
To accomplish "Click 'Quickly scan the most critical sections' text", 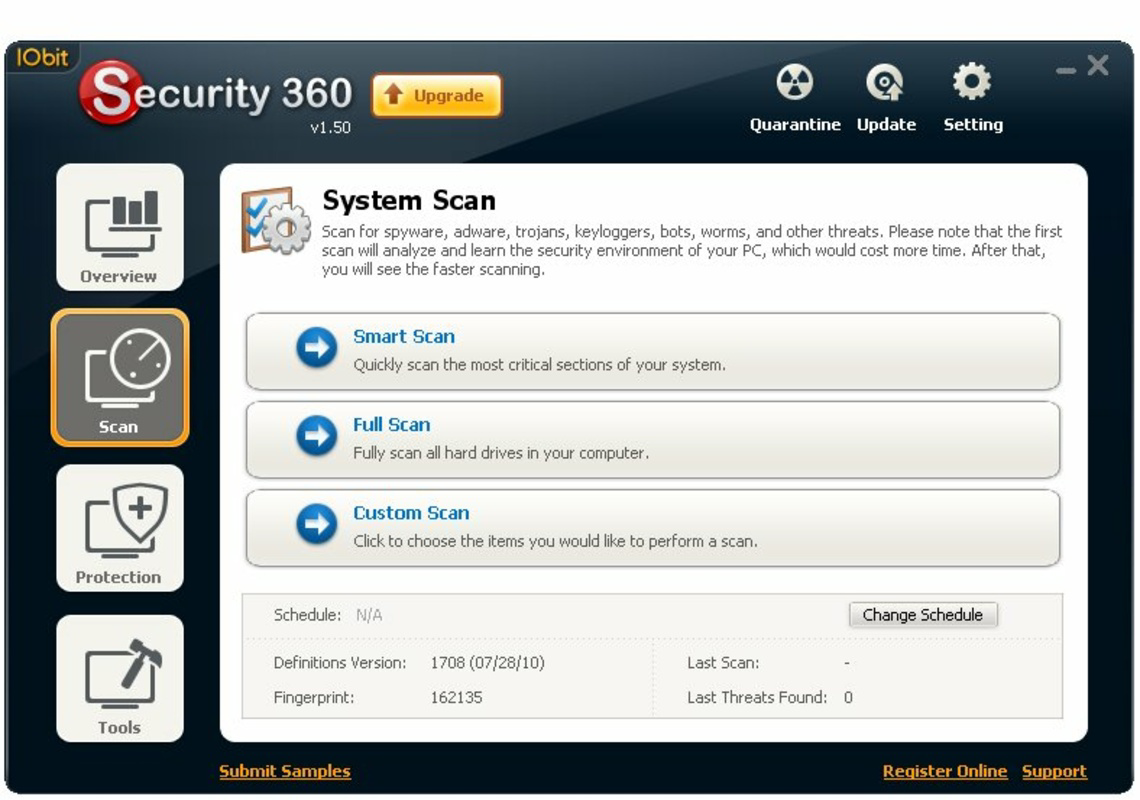I will [x=539, y=364].
